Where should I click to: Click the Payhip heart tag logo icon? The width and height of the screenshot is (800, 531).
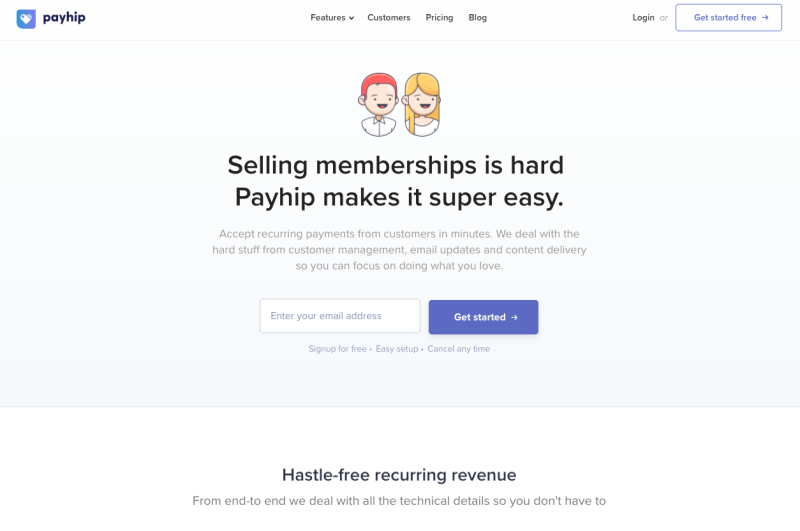coord(26,19)
